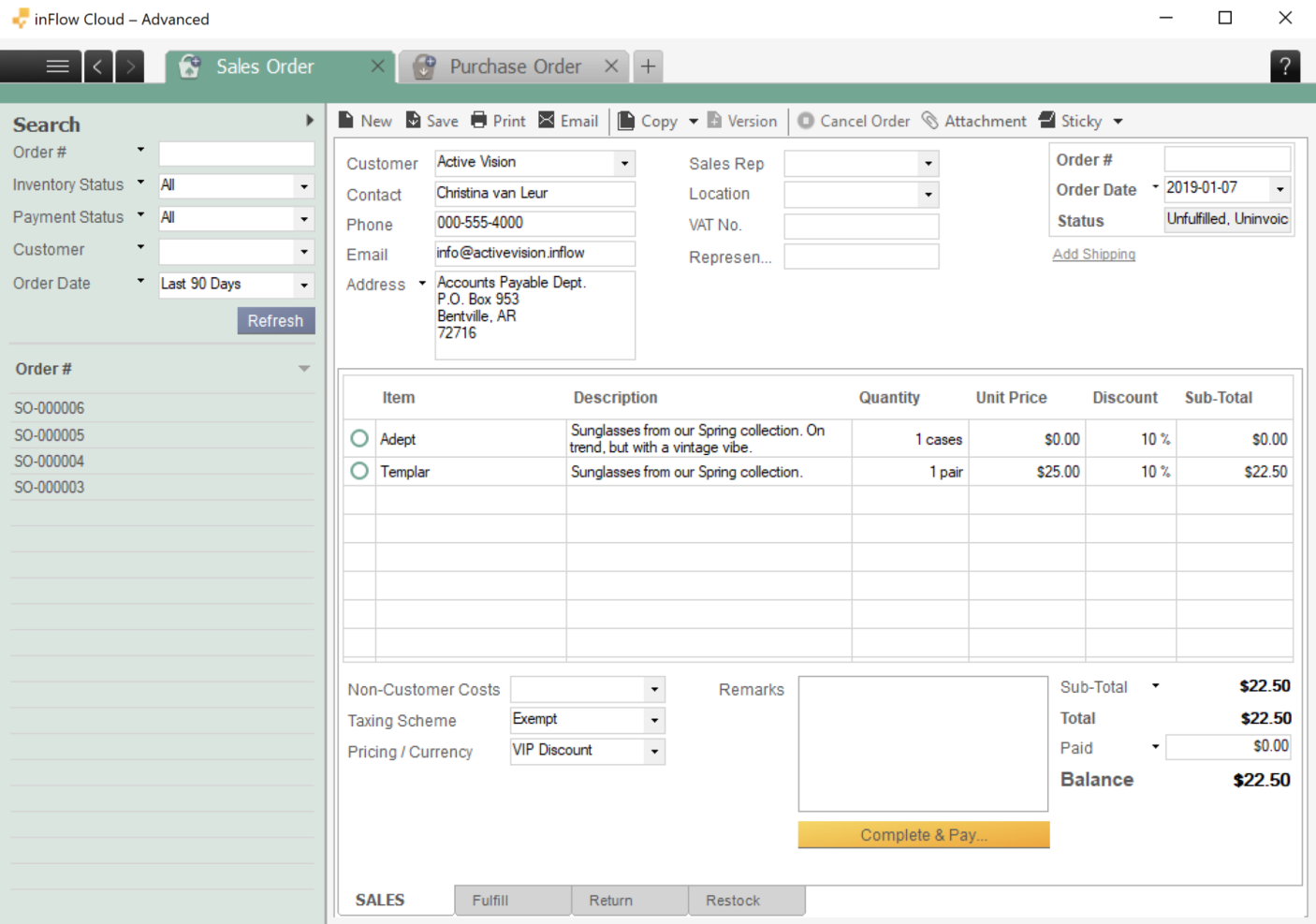Copy the sales order
1316x924 pixels.
click(x=648, y=121)
